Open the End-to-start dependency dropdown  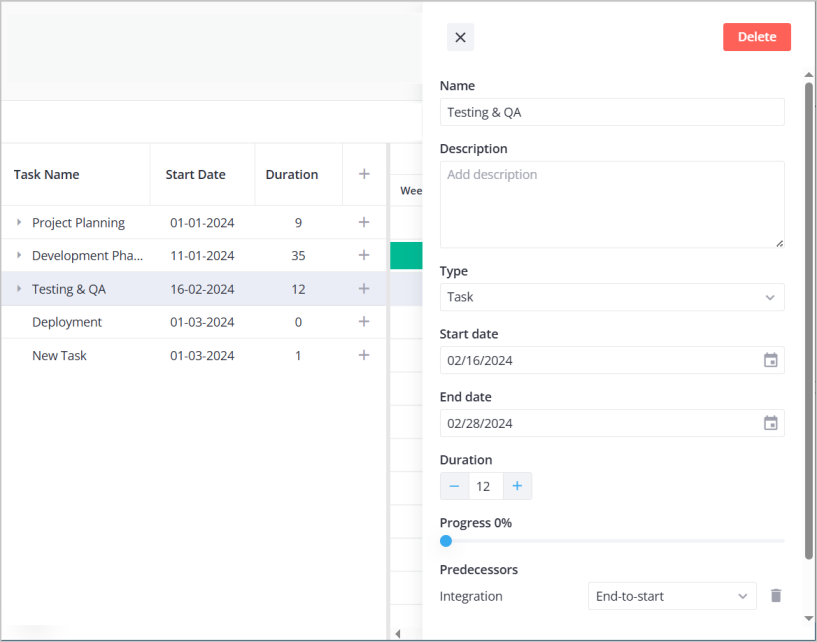click(x=671, y=596)
